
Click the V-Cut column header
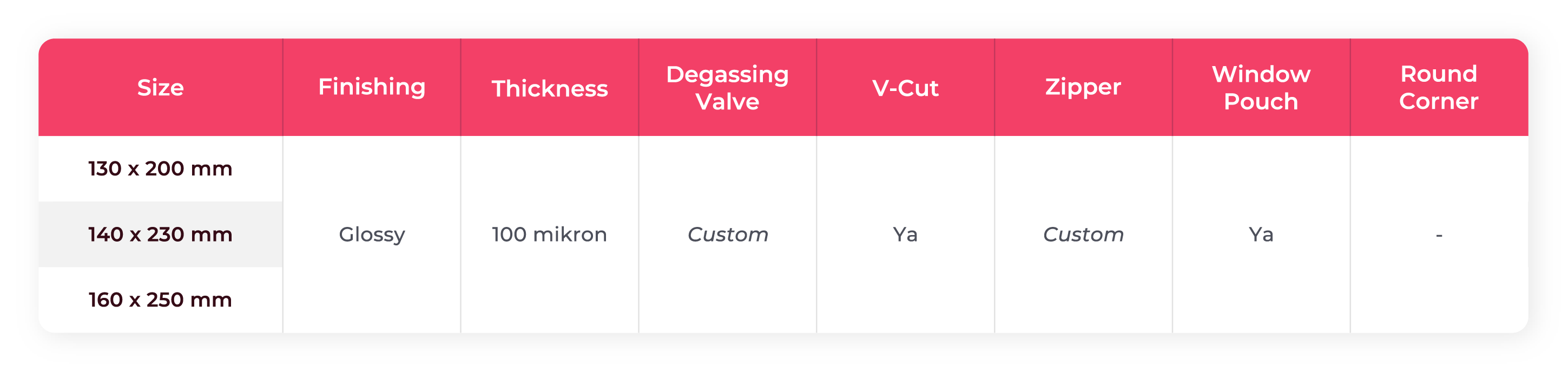point(905,89)
